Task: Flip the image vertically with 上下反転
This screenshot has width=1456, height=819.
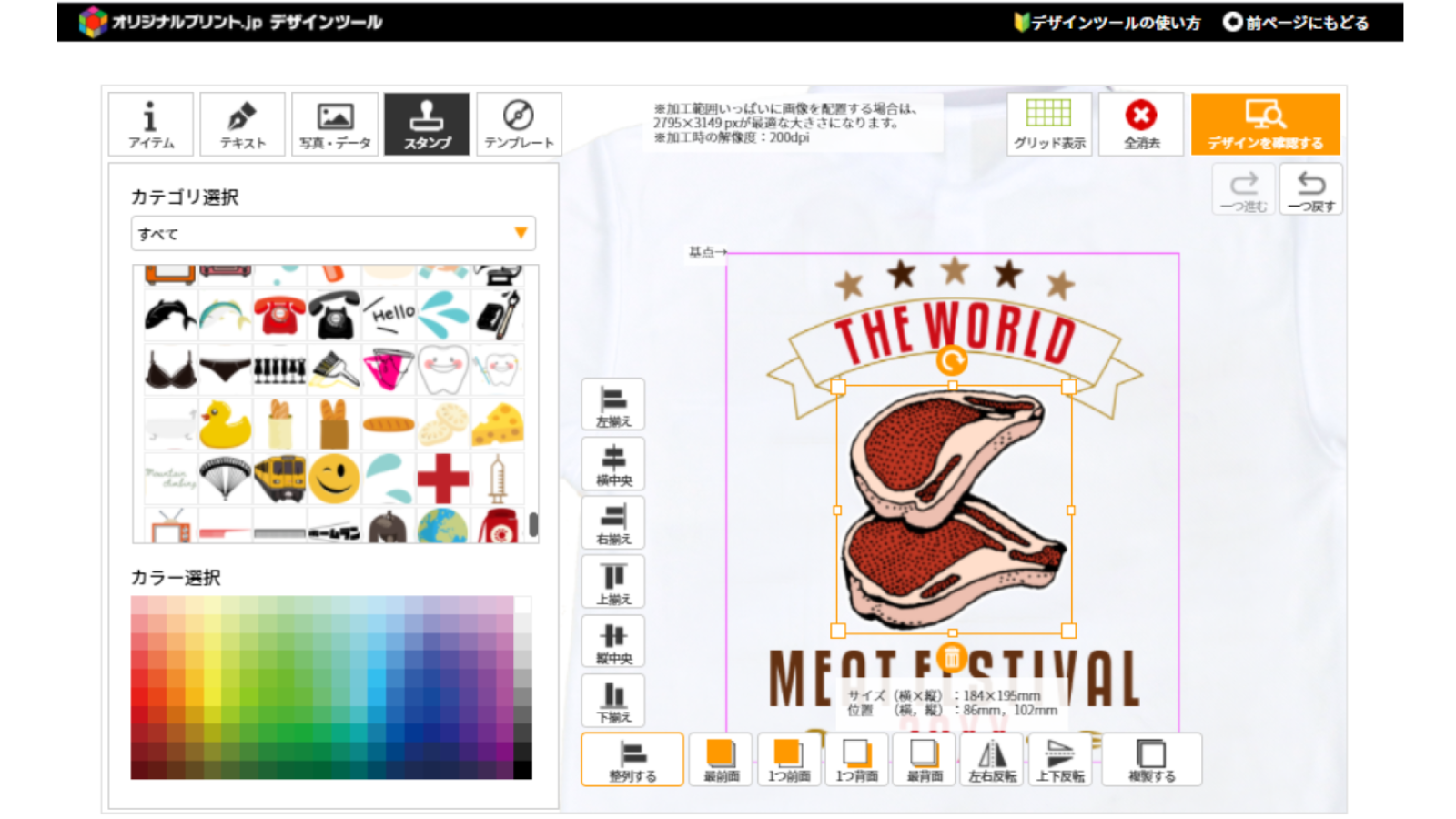Action: pyautogui.click(x=1060, y=759)
